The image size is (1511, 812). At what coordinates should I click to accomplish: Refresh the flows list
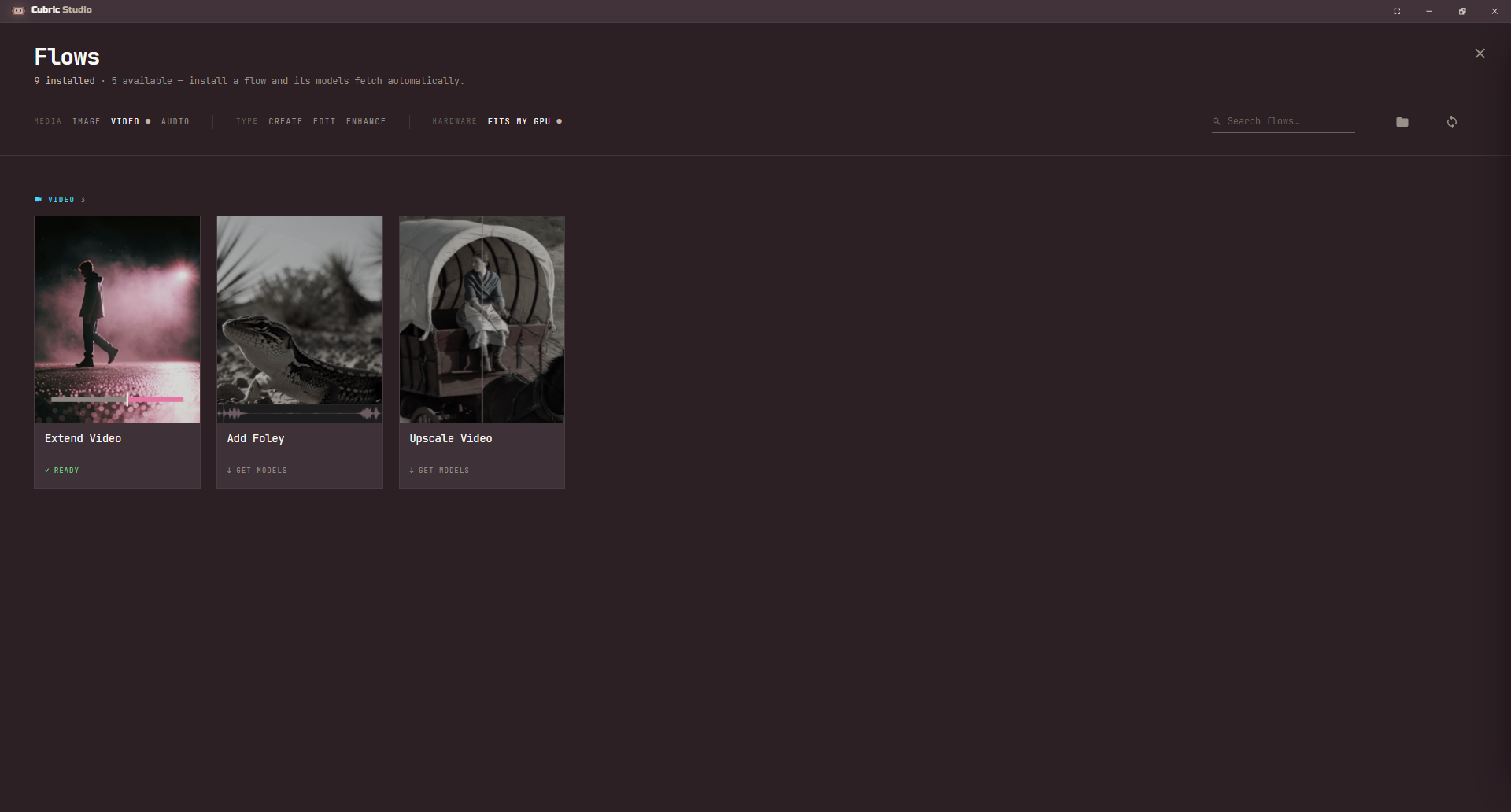[x=1452, y=122]
